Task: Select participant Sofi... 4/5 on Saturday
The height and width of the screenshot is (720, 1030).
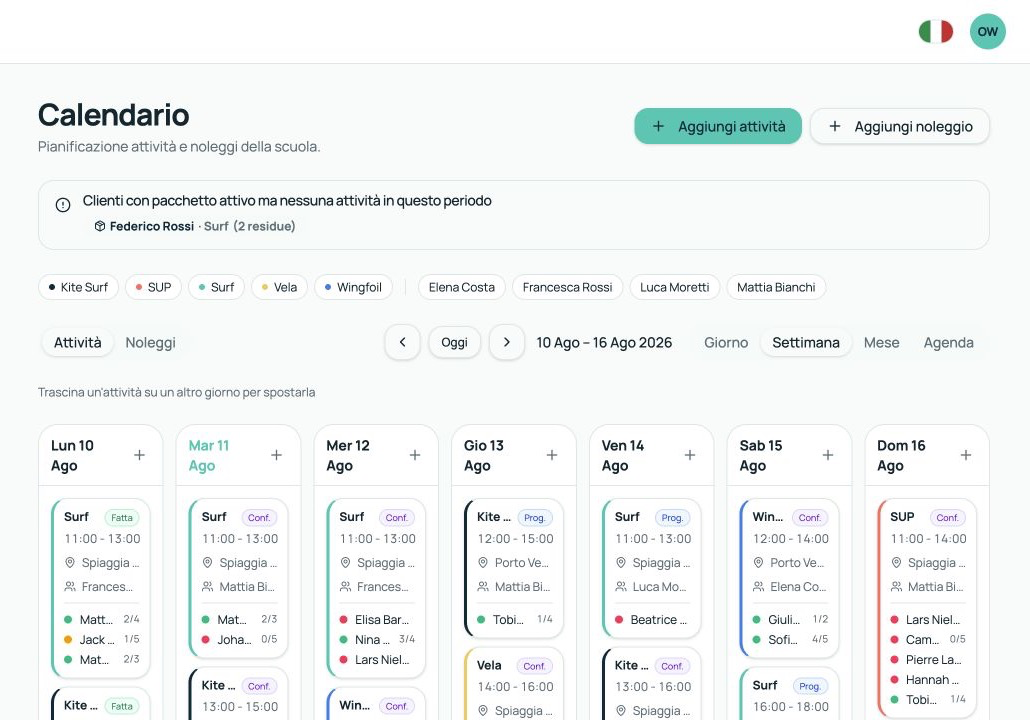Action: 790,639
